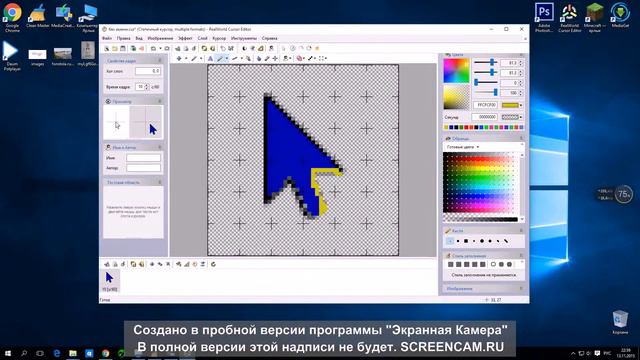This screenshot has width=640, height=360.
Task: Click the slider with value 0
Action: point(486,82)
